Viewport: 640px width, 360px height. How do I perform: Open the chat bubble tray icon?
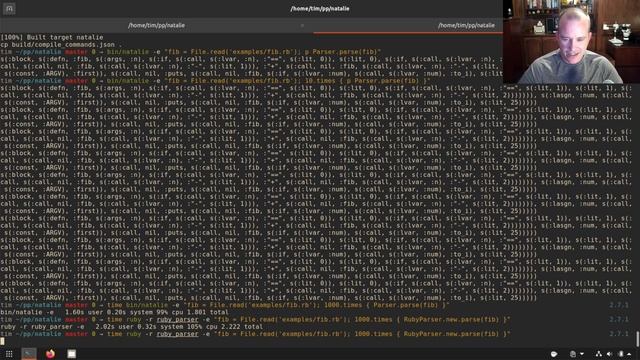pyautogui.click(x=554, y=354)
